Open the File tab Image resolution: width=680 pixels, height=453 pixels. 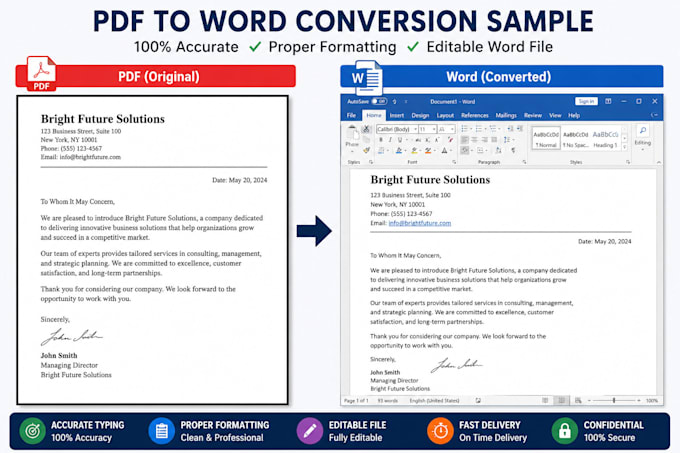351,115
